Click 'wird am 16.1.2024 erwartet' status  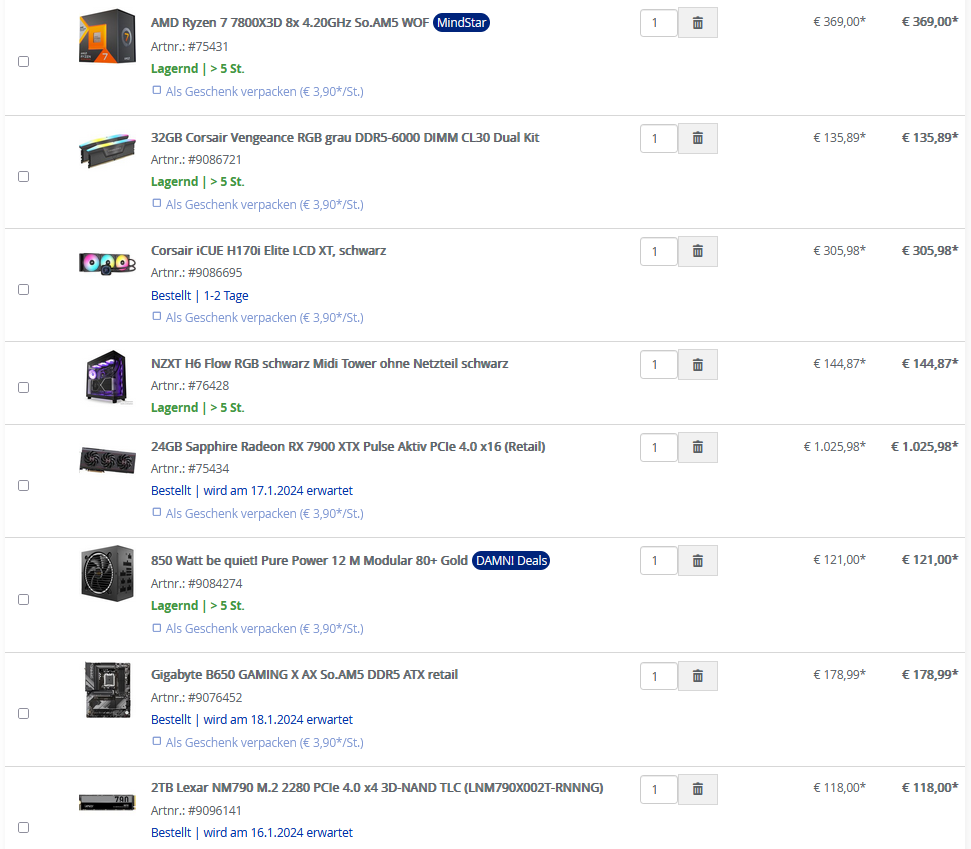pyautogui.click(x=278, y=832)
